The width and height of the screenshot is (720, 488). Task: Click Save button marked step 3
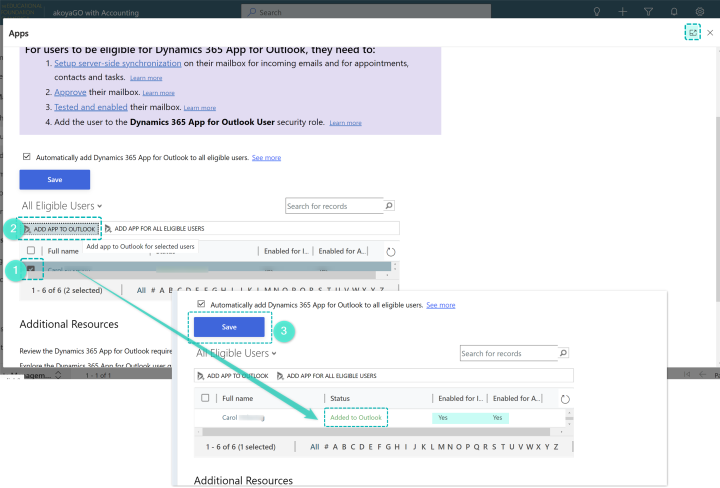click(x=229, y=327)
